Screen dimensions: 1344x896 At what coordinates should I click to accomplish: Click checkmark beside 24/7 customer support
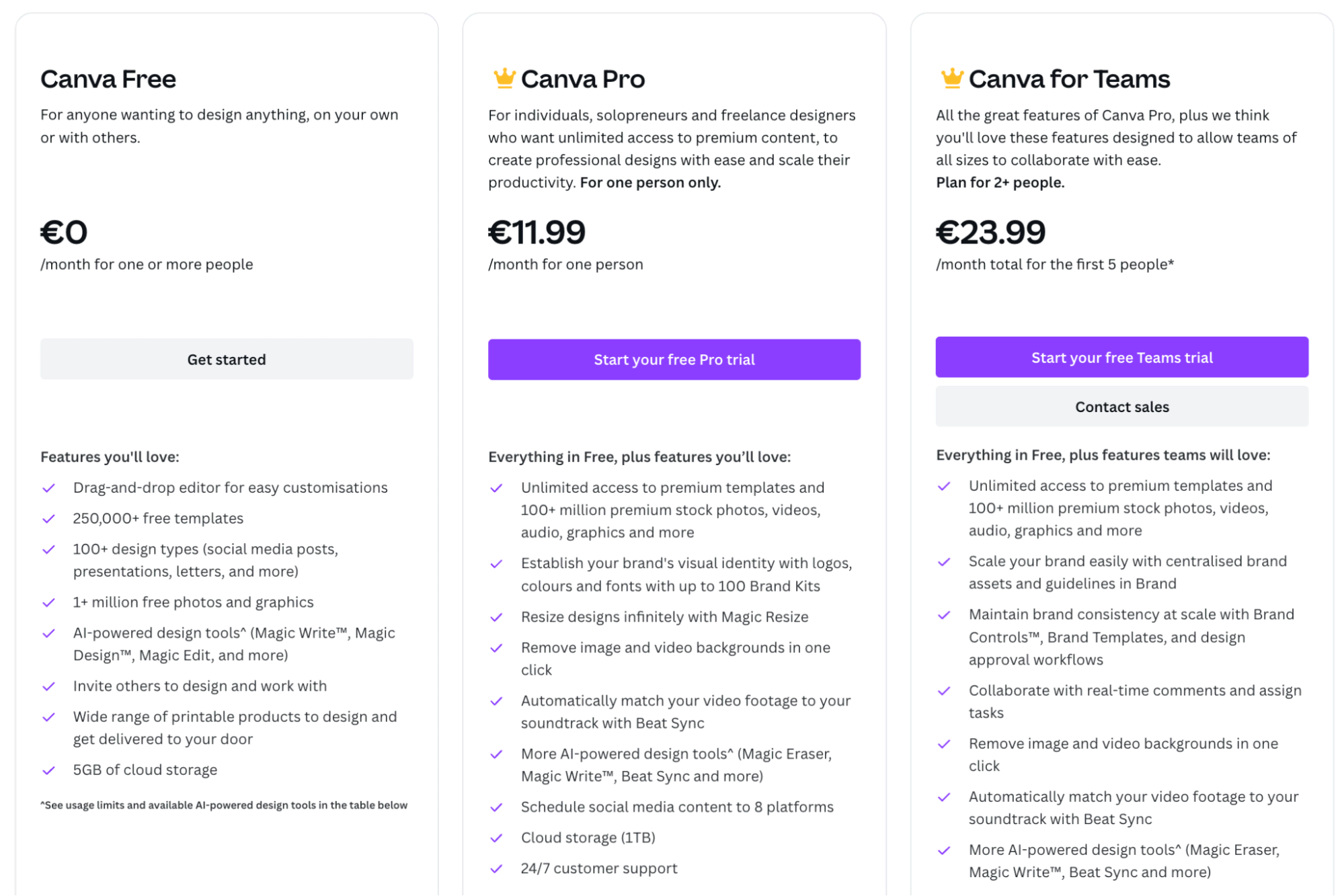(497, 869)
